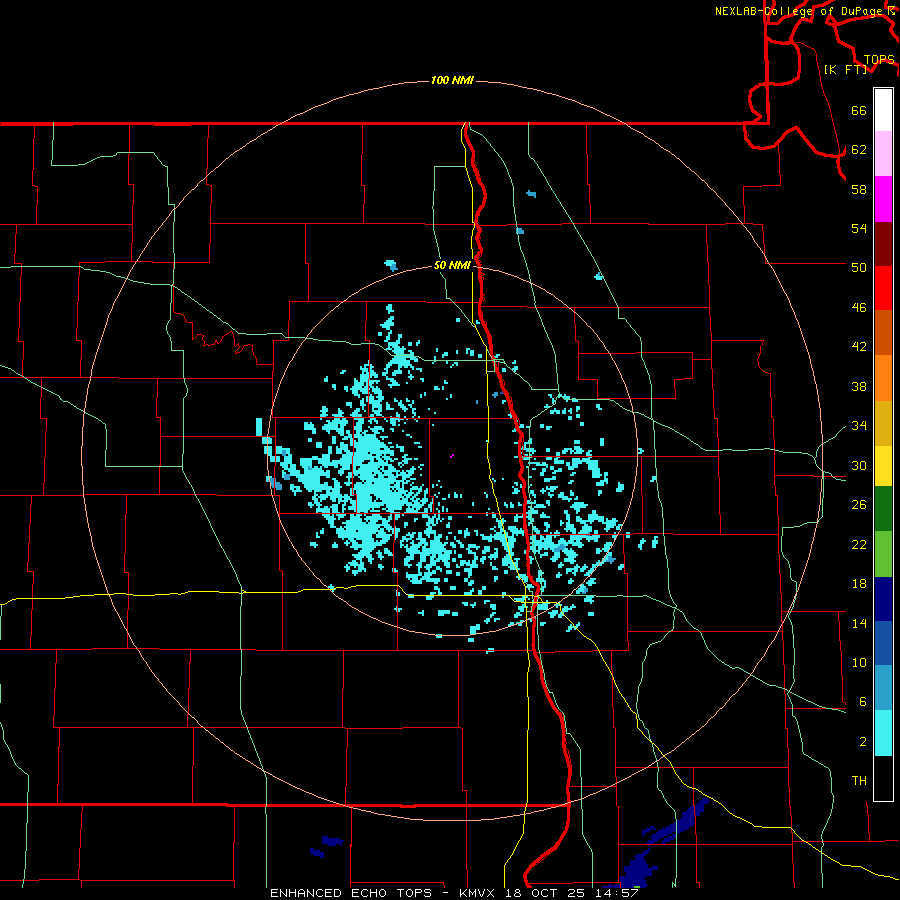Click legend value 26
Image resolution: width=900 pixels, height=900 pixels.
click(859, 505)
